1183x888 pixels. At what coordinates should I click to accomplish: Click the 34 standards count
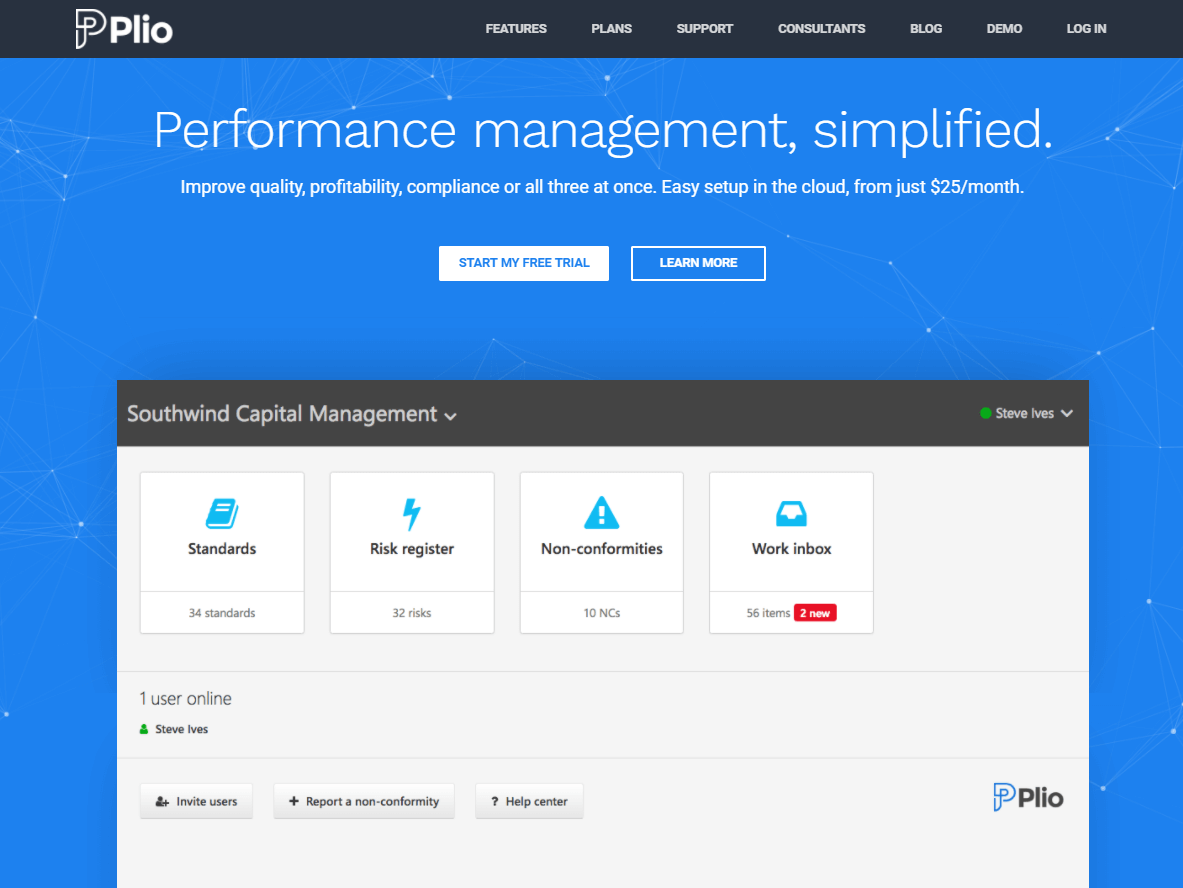pyautogui.click(x=222, y=613)
